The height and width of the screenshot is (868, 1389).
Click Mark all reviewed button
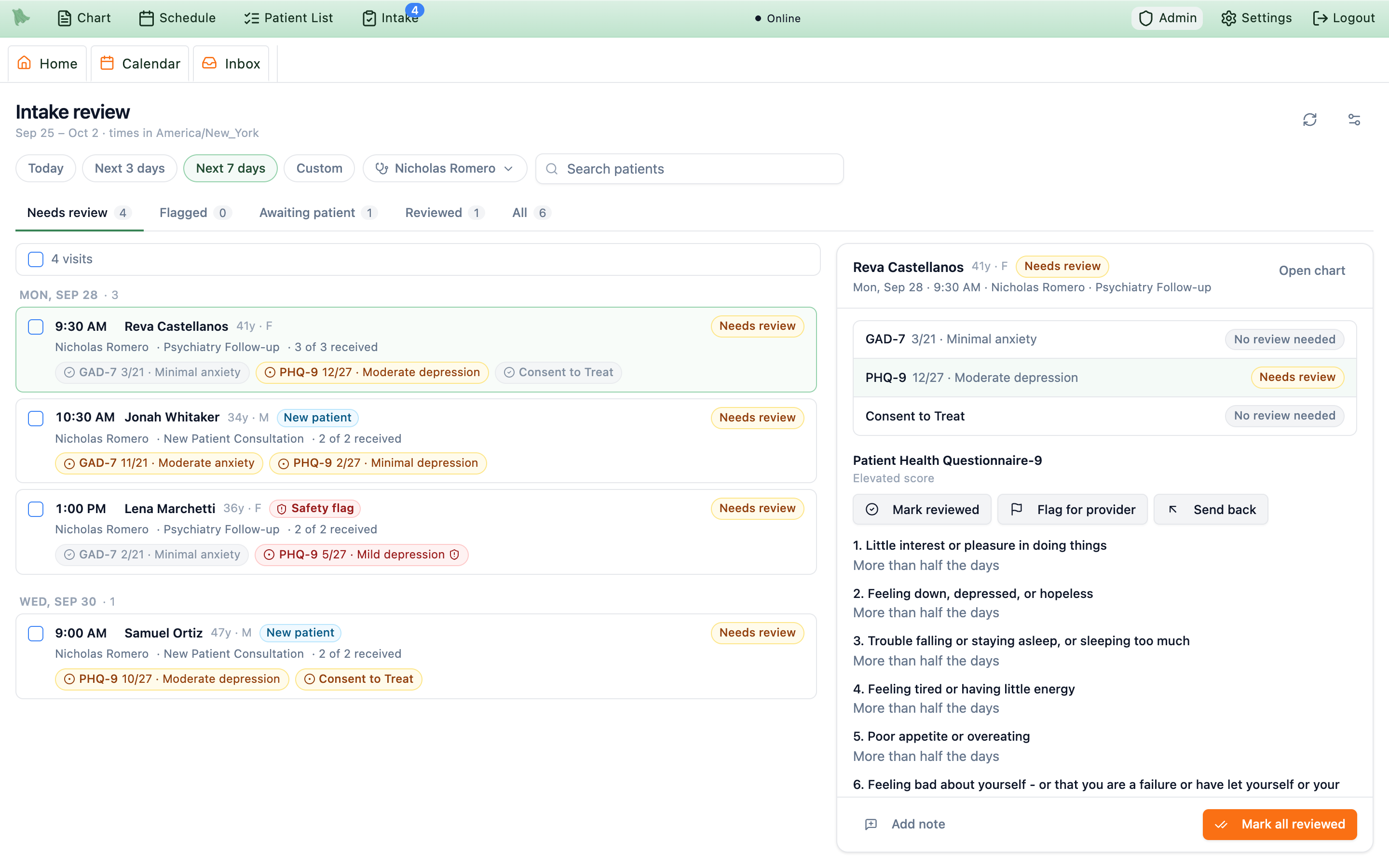point(1280,825)
